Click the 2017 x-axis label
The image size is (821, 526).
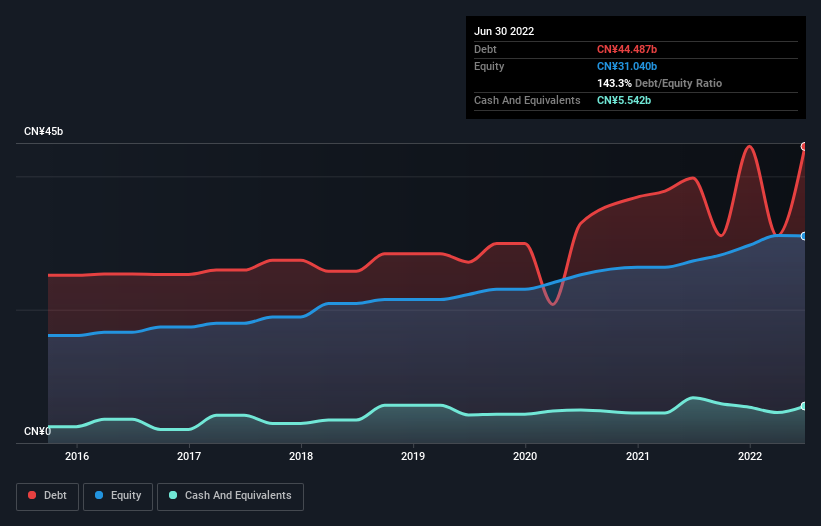(189, 456)
